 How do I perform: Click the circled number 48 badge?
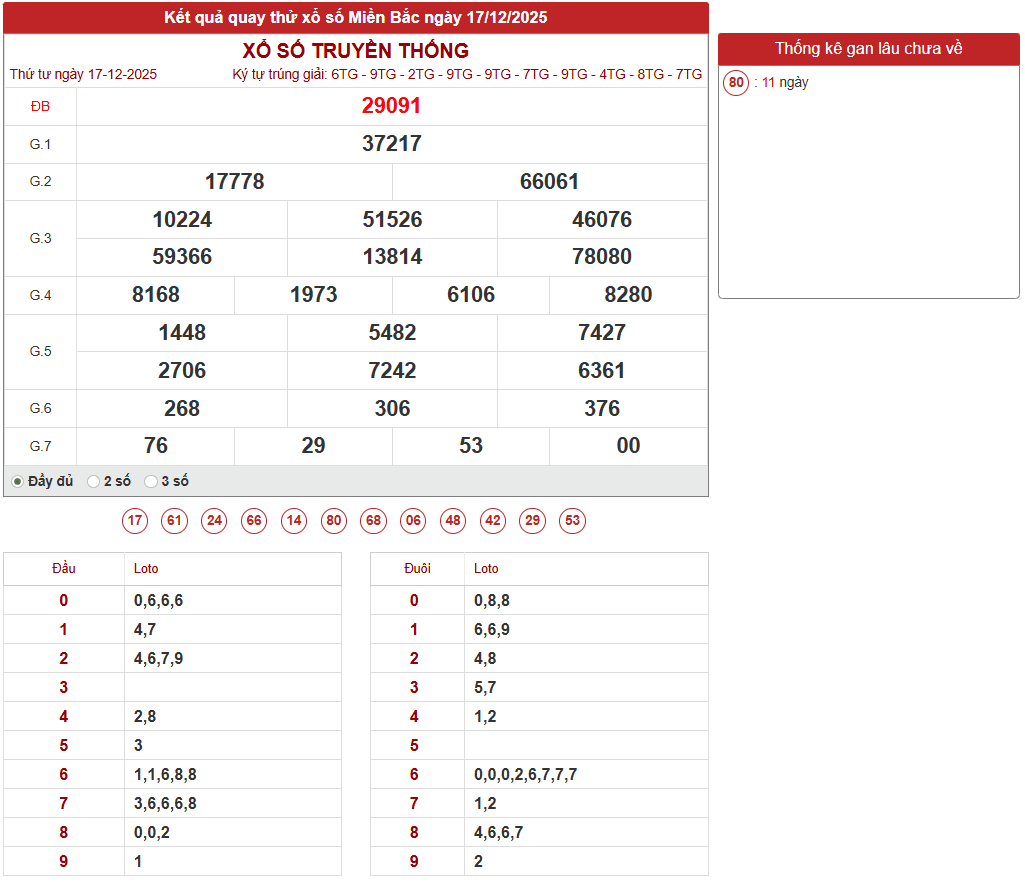pyautogui.click(x=453, y=521)
